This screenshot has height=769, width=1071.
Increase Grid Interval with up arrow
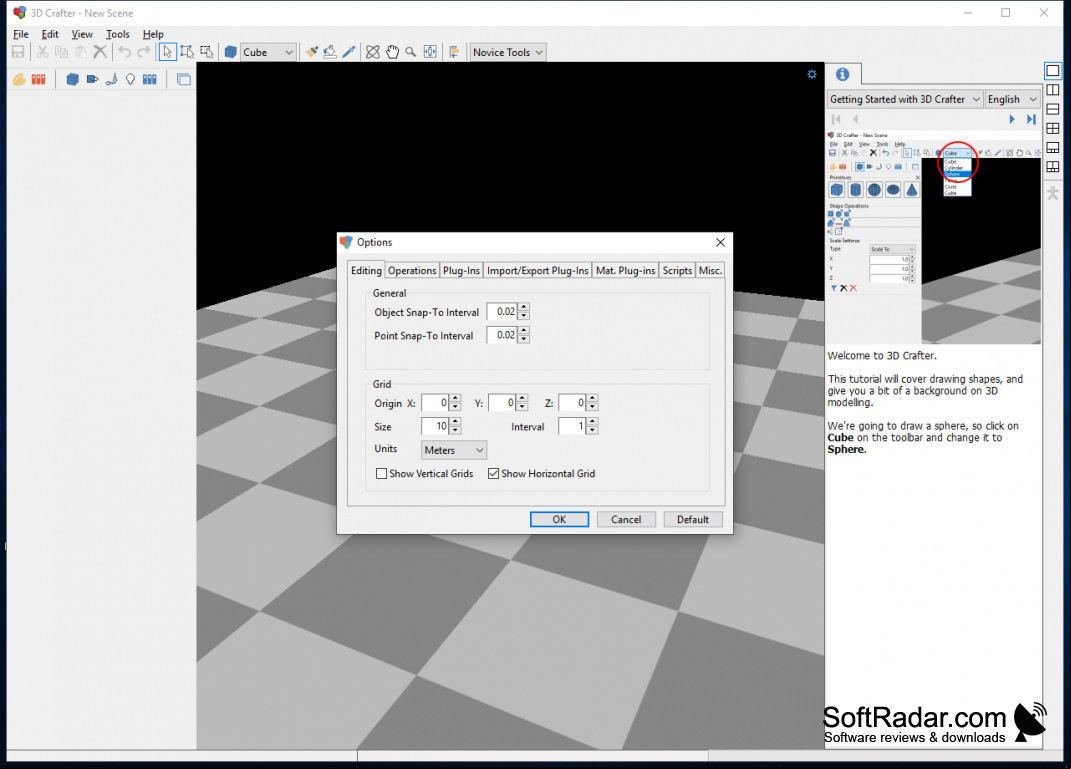click(x=592, y=422)
